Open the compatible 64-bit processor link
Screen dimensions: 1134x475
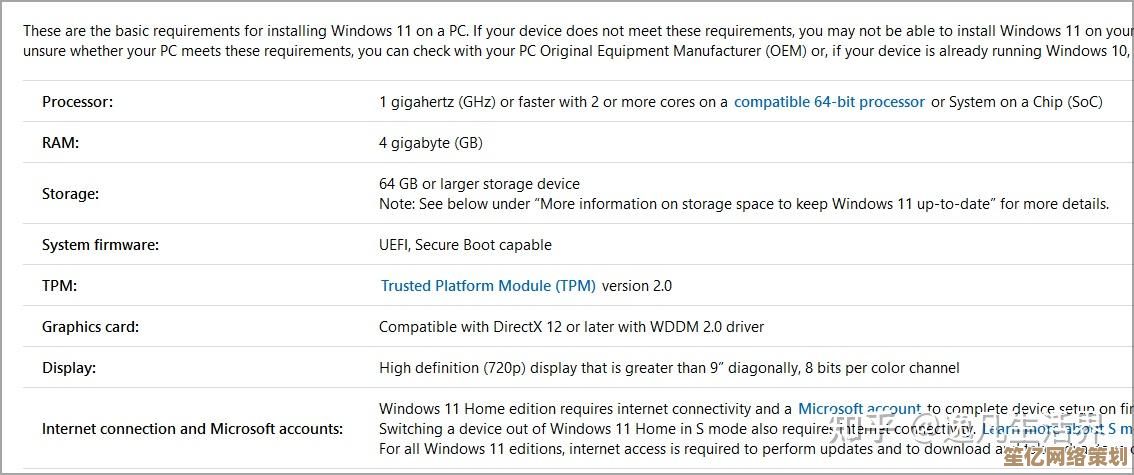tap(829, 102)
